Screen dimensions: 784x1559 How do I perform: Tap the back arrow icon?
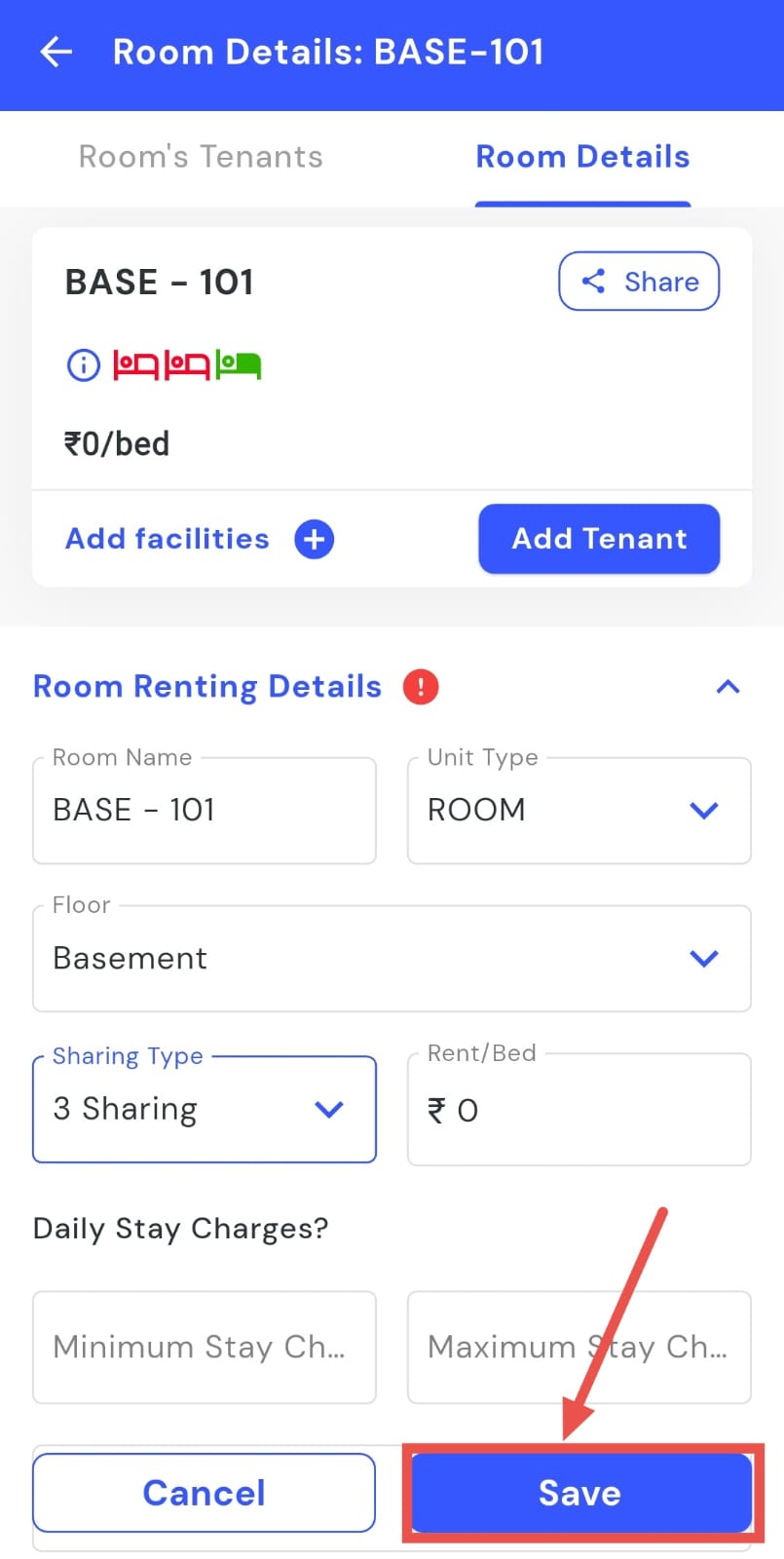tap(56, 52)
